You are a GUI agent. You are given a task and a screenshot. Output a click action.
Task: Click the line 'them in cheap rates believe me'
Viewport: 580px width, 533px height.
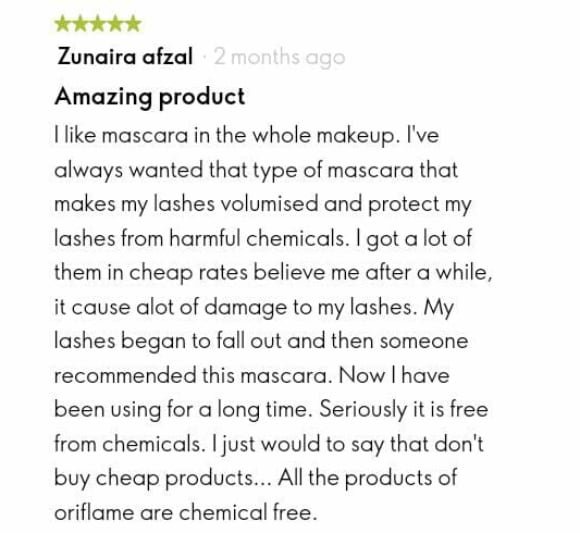coord(273,273)
